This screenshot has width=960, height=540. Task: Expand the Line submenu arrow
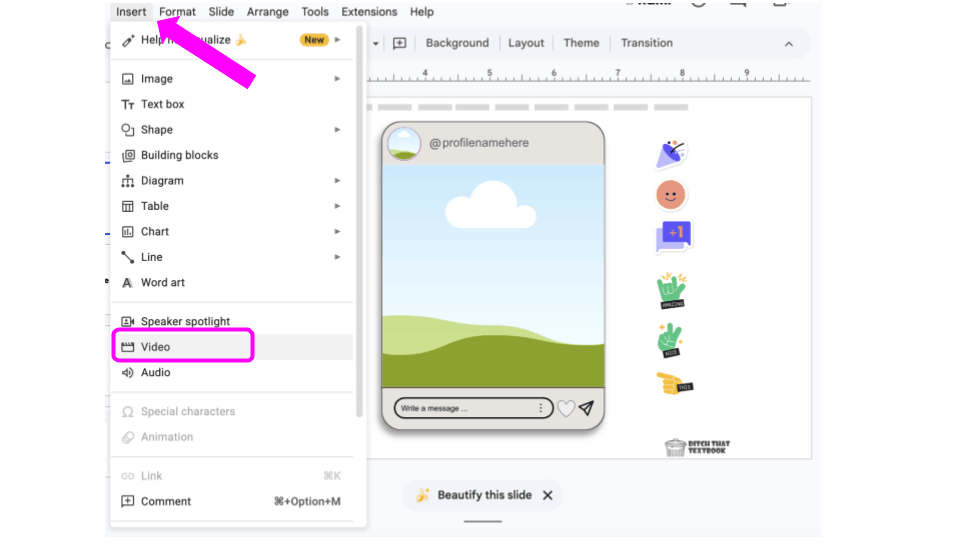click(337, 257)
